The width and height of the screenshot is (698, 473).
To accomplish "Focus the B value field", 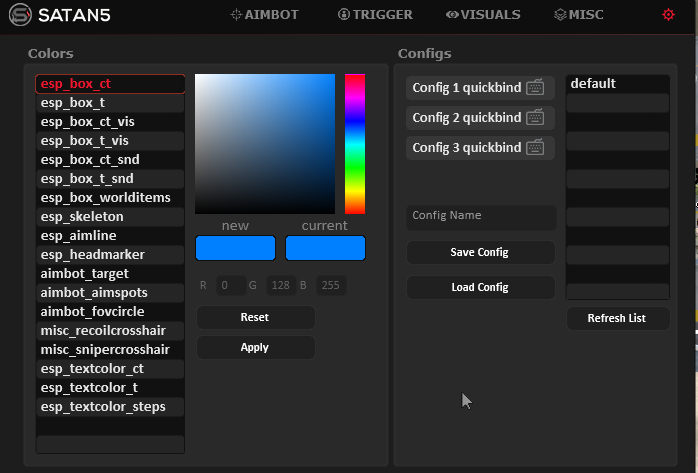I will tap(331, 285).
